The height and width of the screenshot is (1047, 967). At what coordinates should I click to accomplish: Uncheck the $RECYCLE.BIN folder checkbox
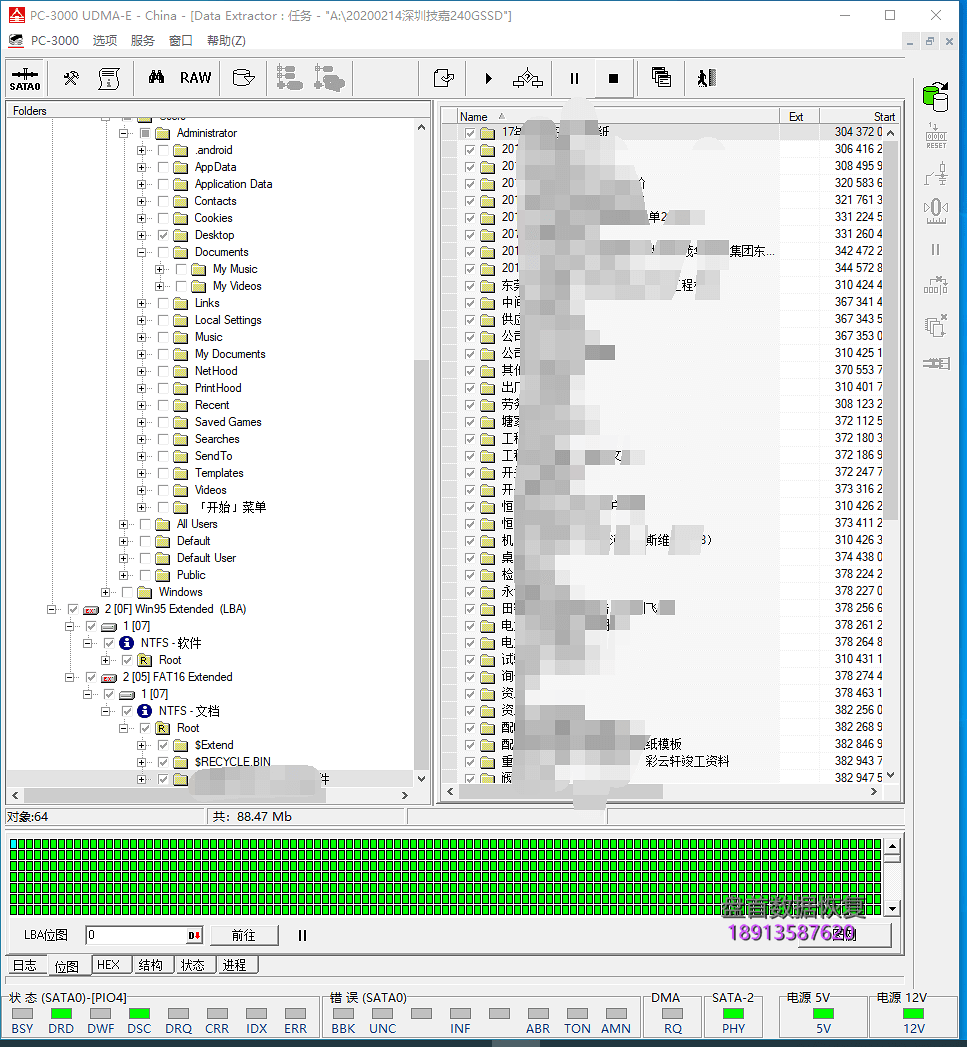pos(164,762)
